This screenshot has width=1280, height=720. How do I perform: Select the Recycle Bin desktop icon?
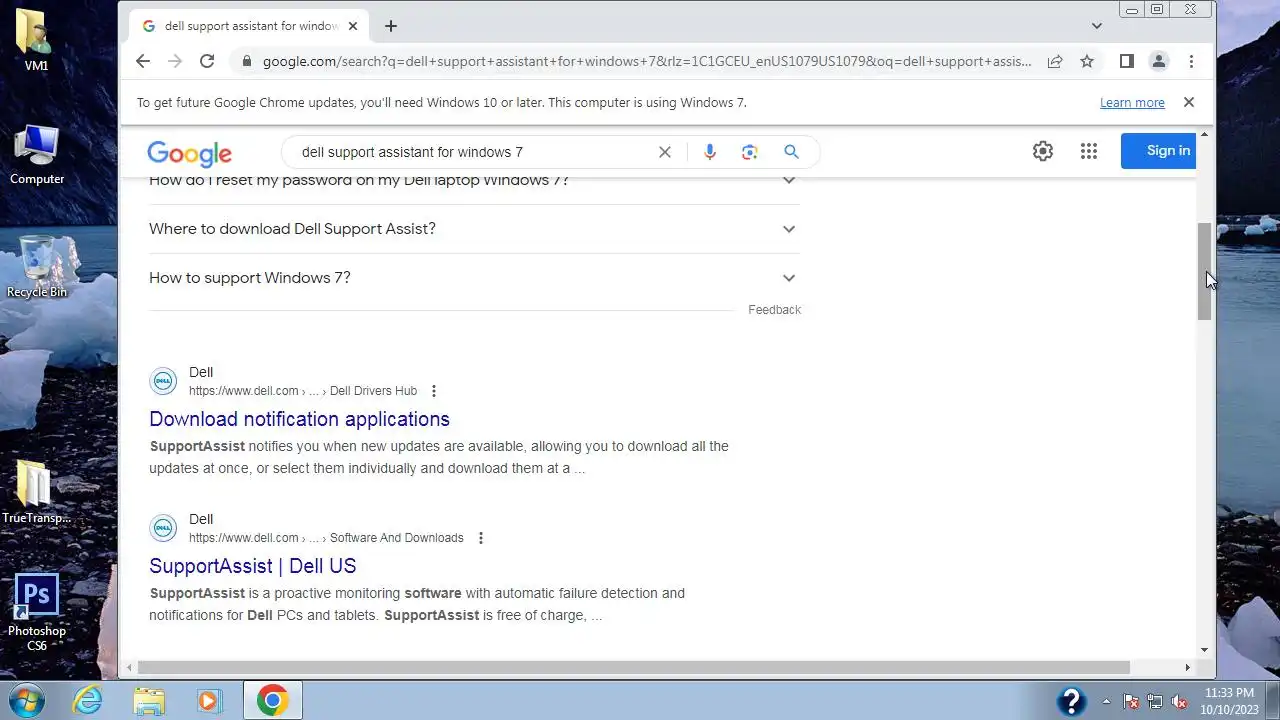37,266
